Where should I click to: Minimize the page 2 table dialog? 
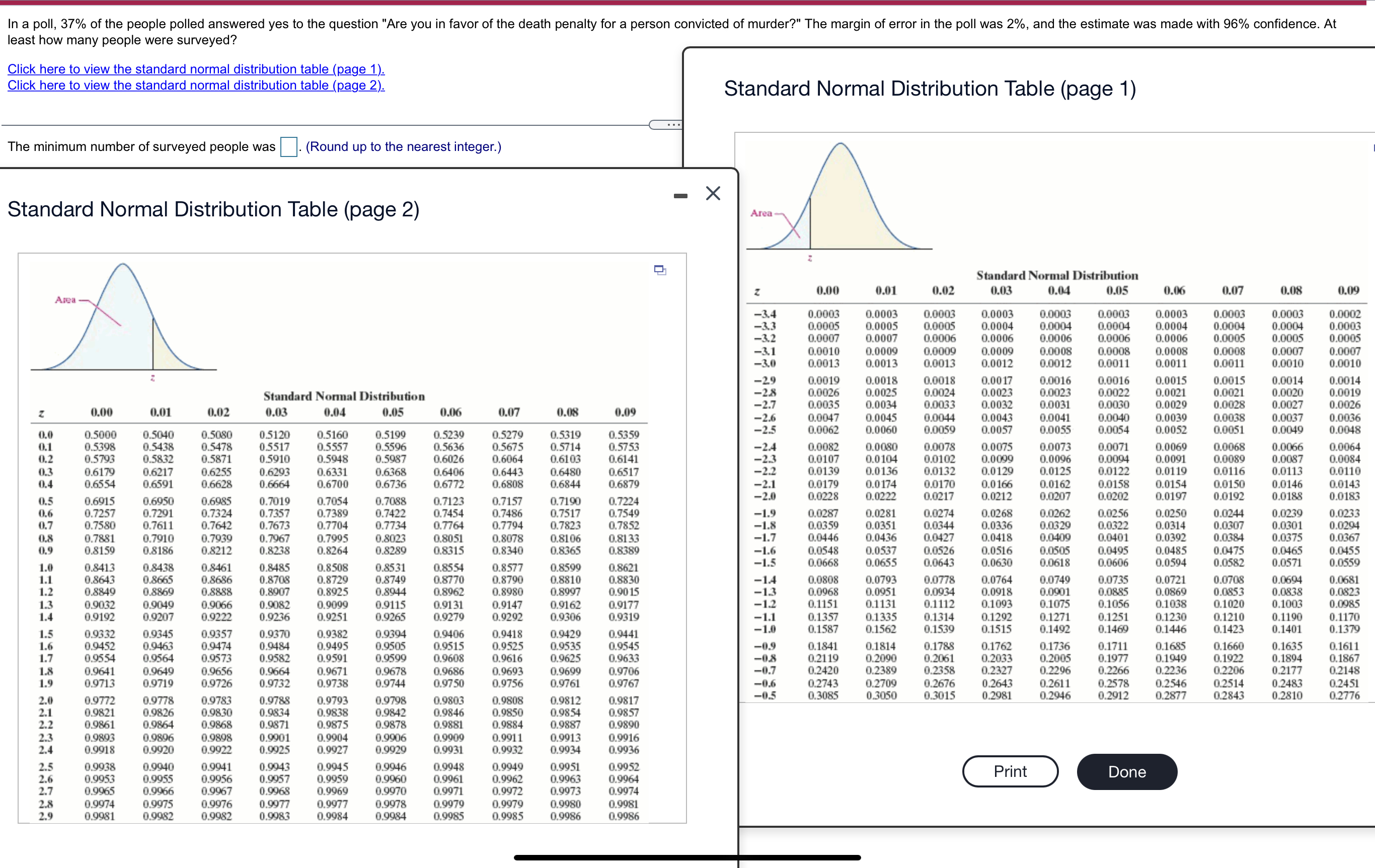pyautogui.click(x=680, y=196)
